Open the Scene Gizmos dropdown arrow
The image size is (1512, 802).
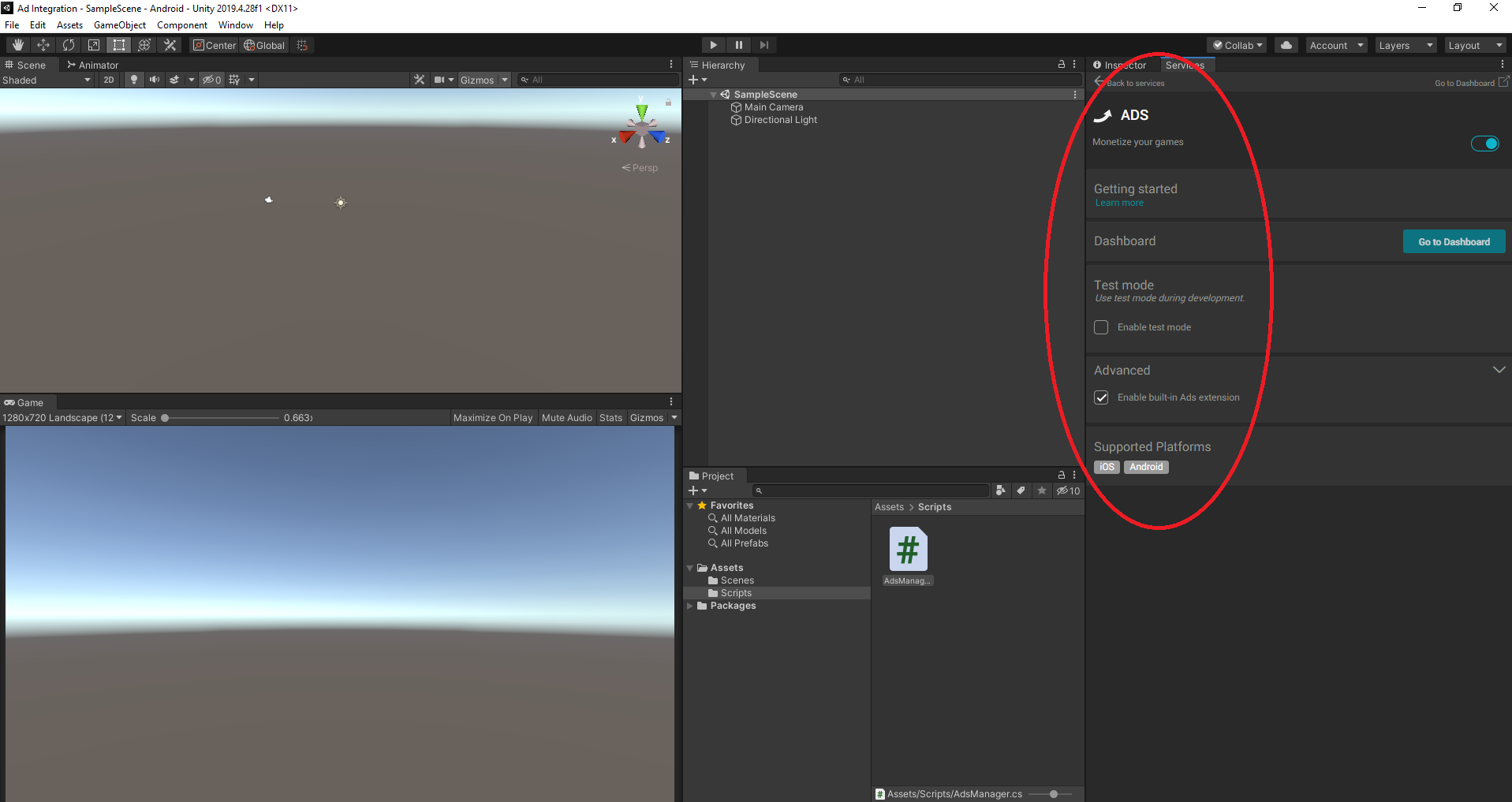point(505,80)
